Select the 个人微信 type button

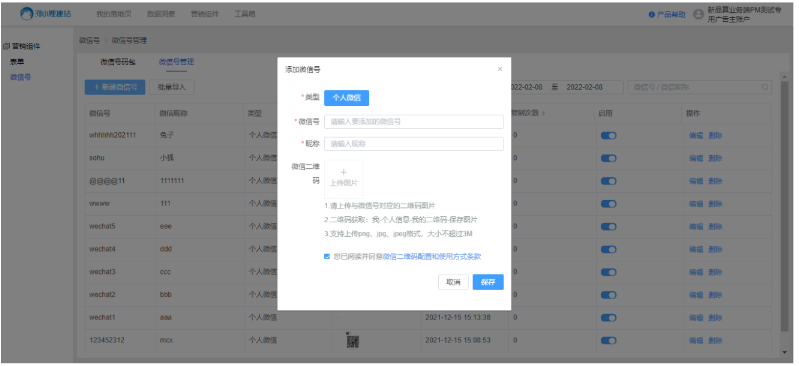click(x=347, y=98)
